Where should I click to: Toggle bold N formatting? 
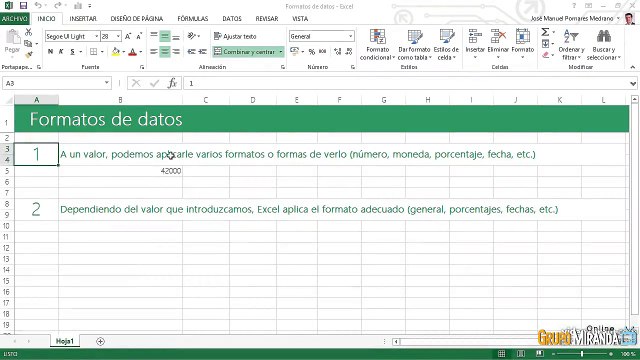click(x=50, y=51)
